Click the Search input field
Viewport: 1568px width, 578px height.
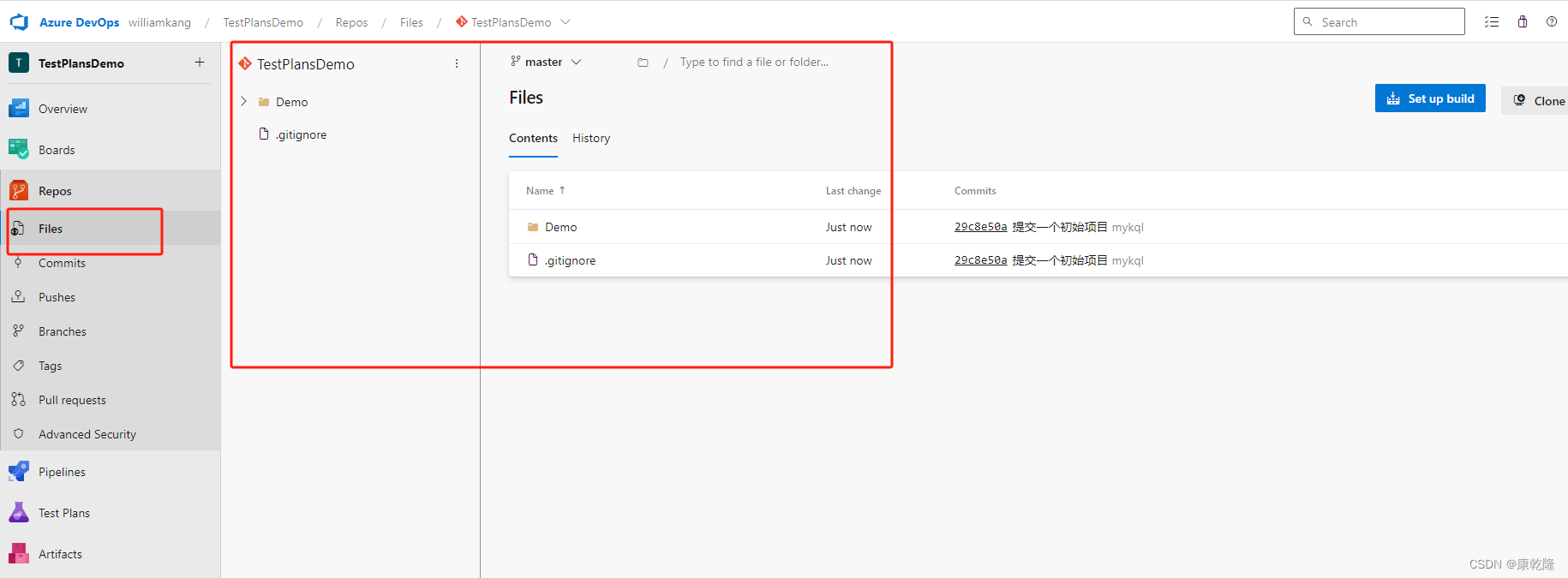(1379, 22)
